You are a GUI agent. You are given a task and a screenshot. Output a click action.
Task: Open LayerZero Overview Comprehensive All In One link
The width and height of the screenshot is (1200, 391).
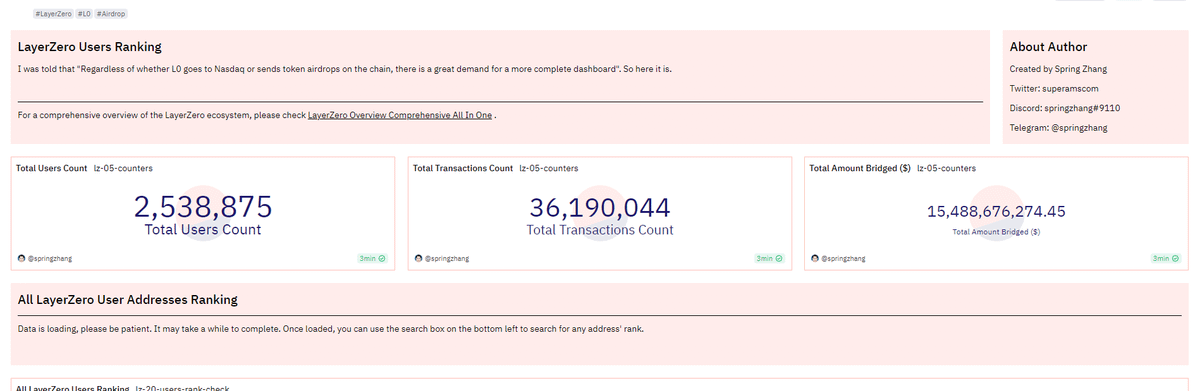pos(400,115)
